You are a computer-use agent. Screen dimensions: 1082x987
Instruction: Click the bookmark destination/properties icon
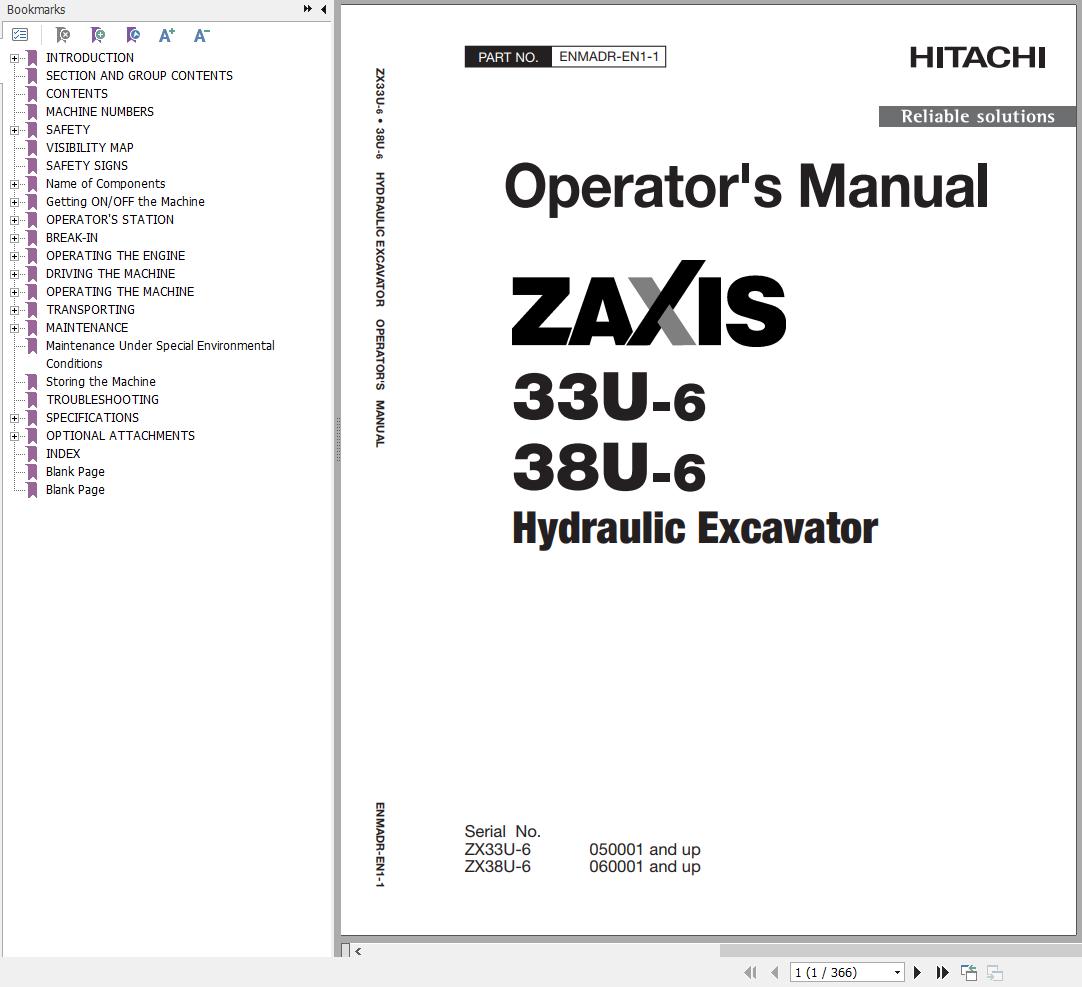point(133,35)
